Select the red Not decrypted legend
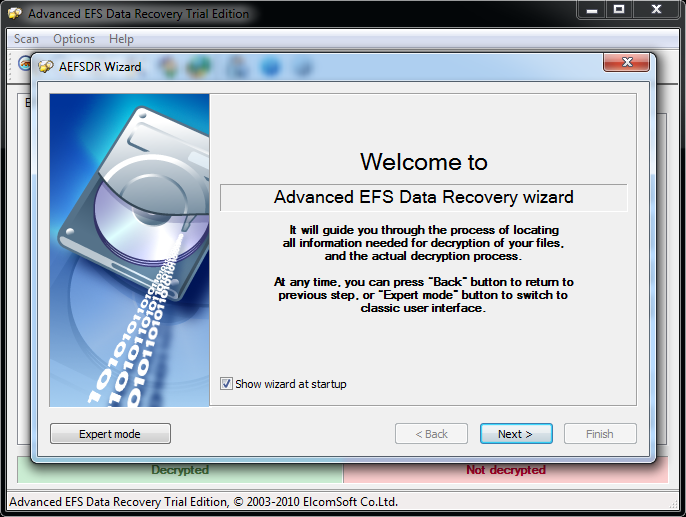This screenshot has height=517, width=686. tap(505, 470)
